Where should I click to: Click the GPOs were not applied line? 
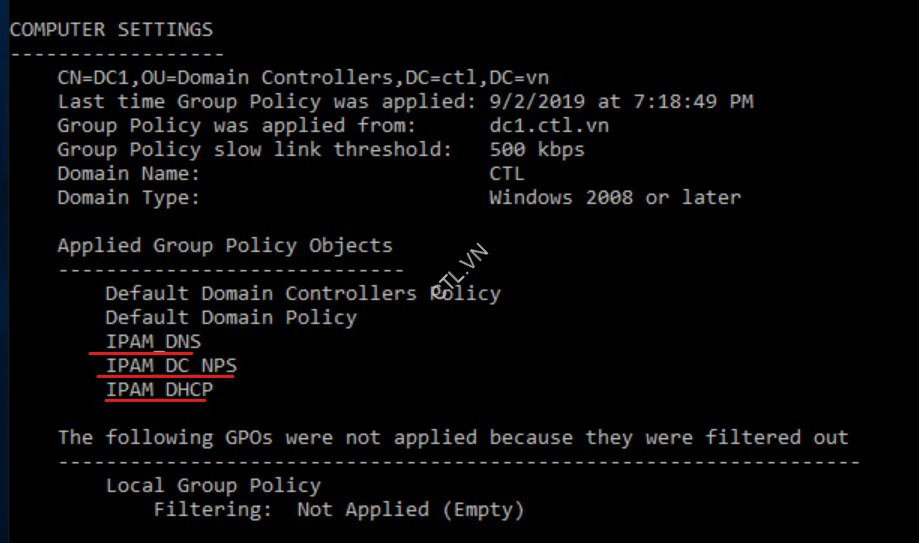pos(452,437)
